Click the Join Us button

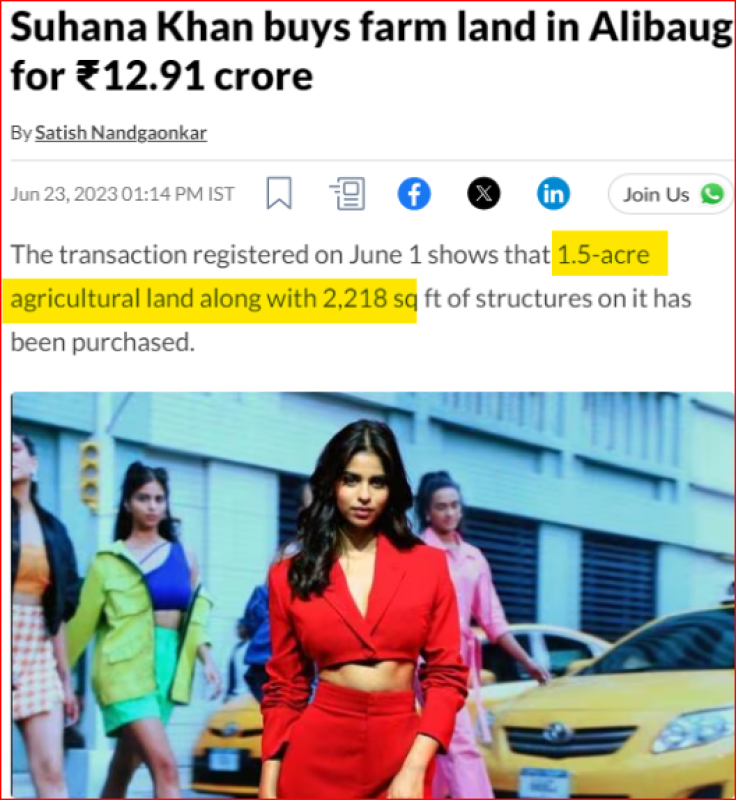click(671, 194)
